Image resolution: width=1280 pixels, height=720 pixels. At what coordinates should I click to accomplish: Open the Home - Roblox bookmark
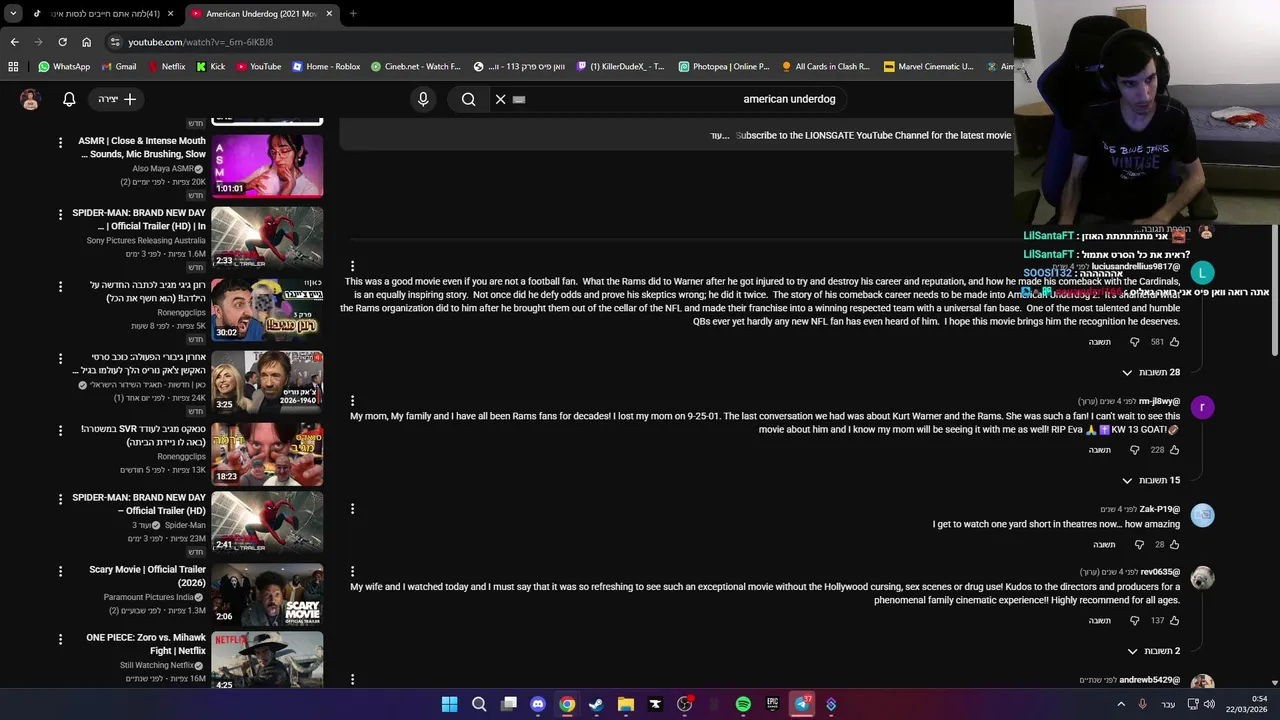pos(326,67)
